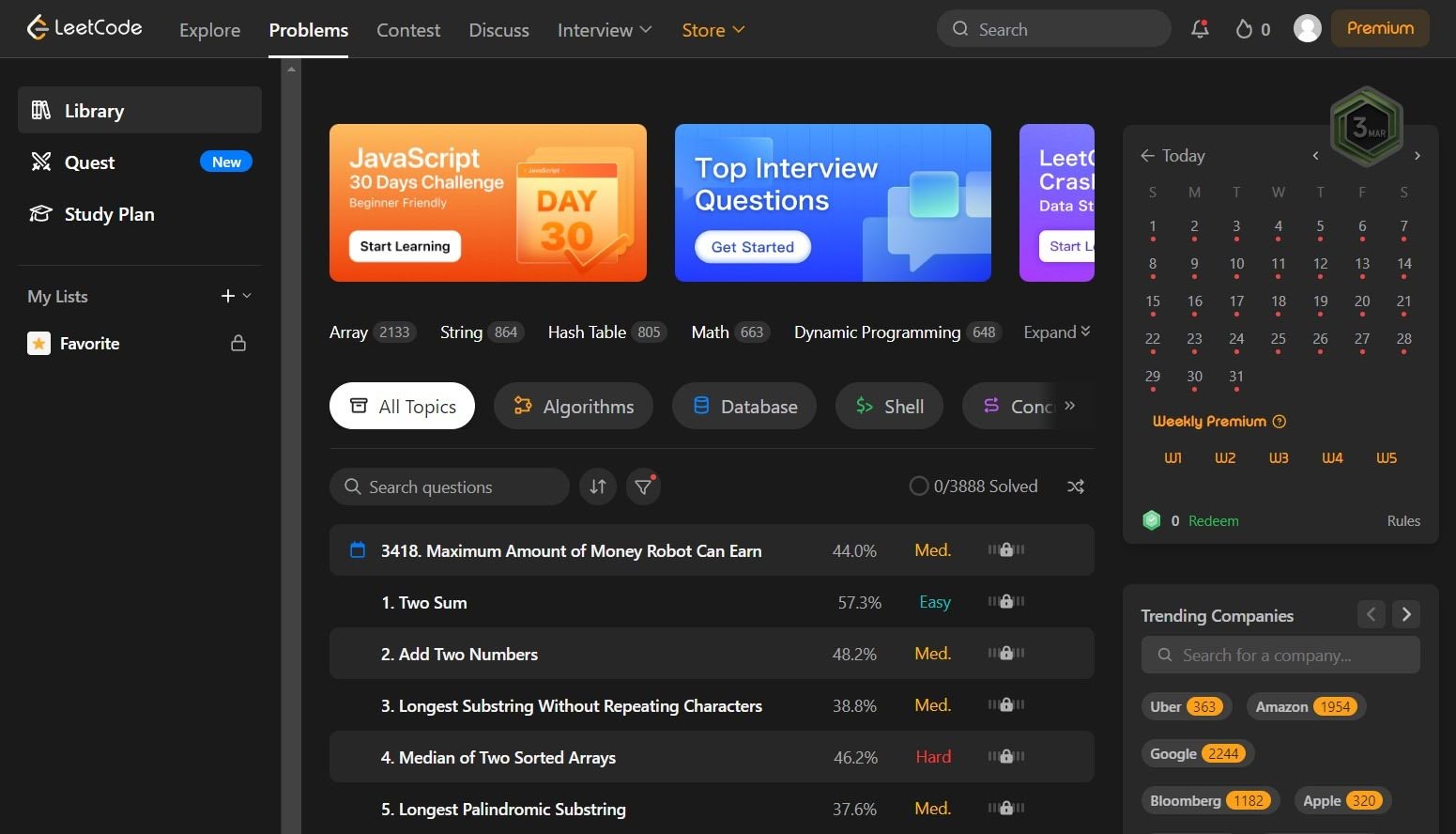Screen dimensions: 1456x834
Task: Add a new list with plus icon
Action: tap(227, 296)
